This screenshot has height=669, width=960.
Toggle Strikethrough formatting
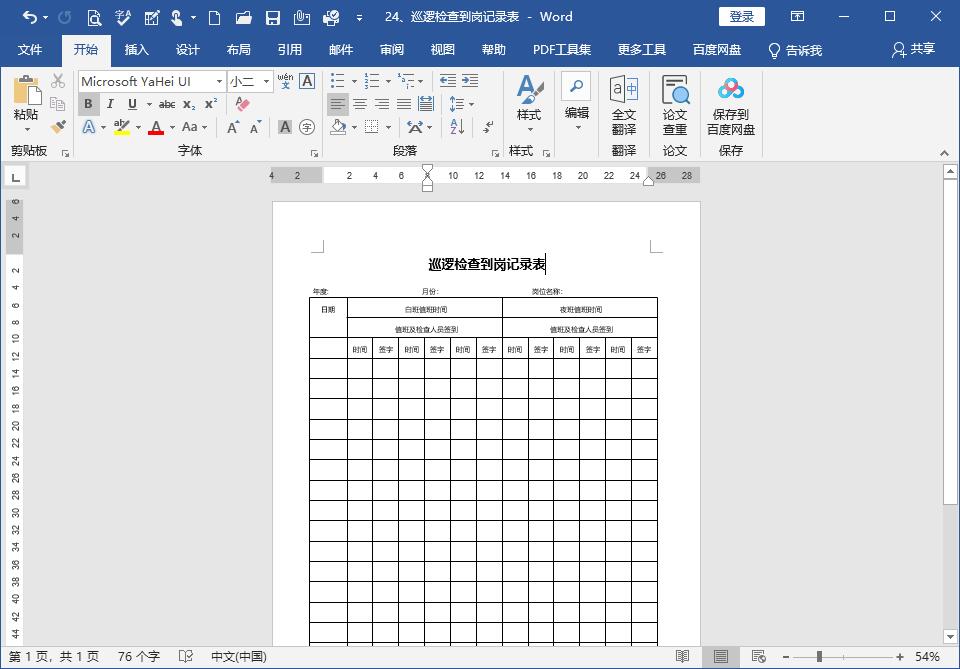pyautogui.click(x=167, y=104)
